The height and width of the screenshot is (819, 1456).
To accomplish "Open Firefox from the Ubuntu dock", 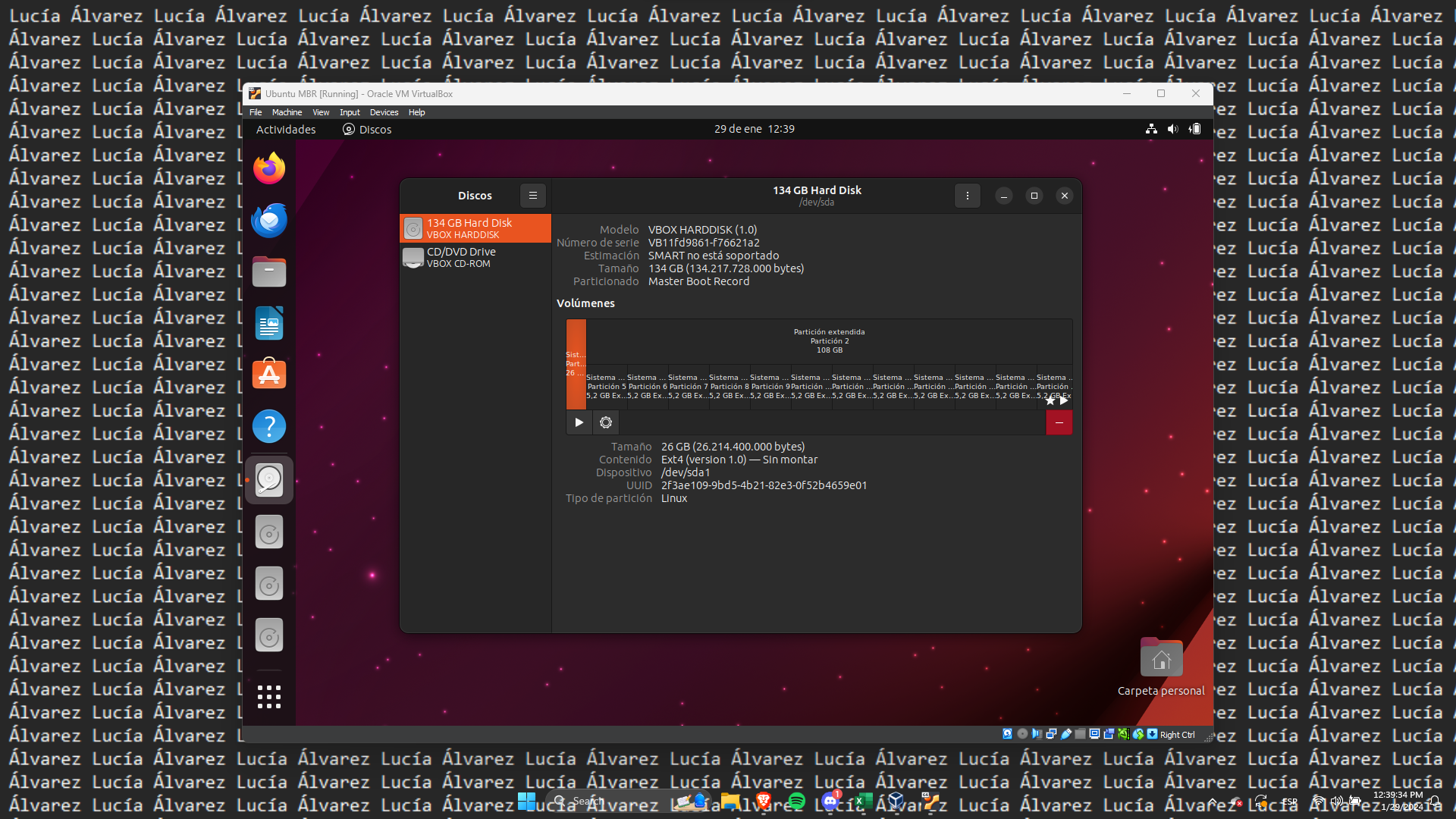I will coord(269,168).
